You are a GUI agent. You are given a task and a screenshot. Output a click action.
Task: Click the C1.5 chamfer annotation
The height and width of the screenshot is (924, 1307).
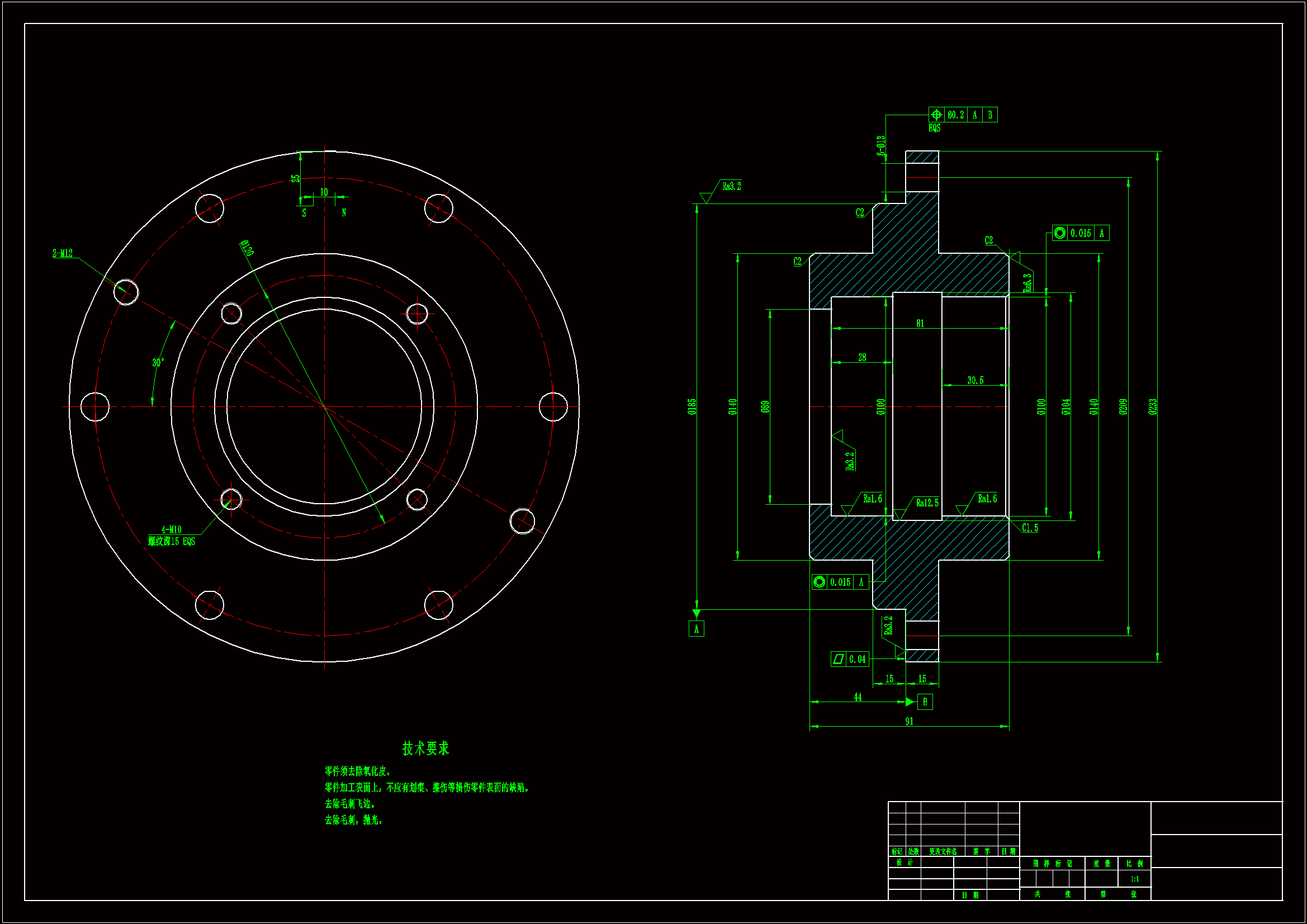[x=1030, y=528]
